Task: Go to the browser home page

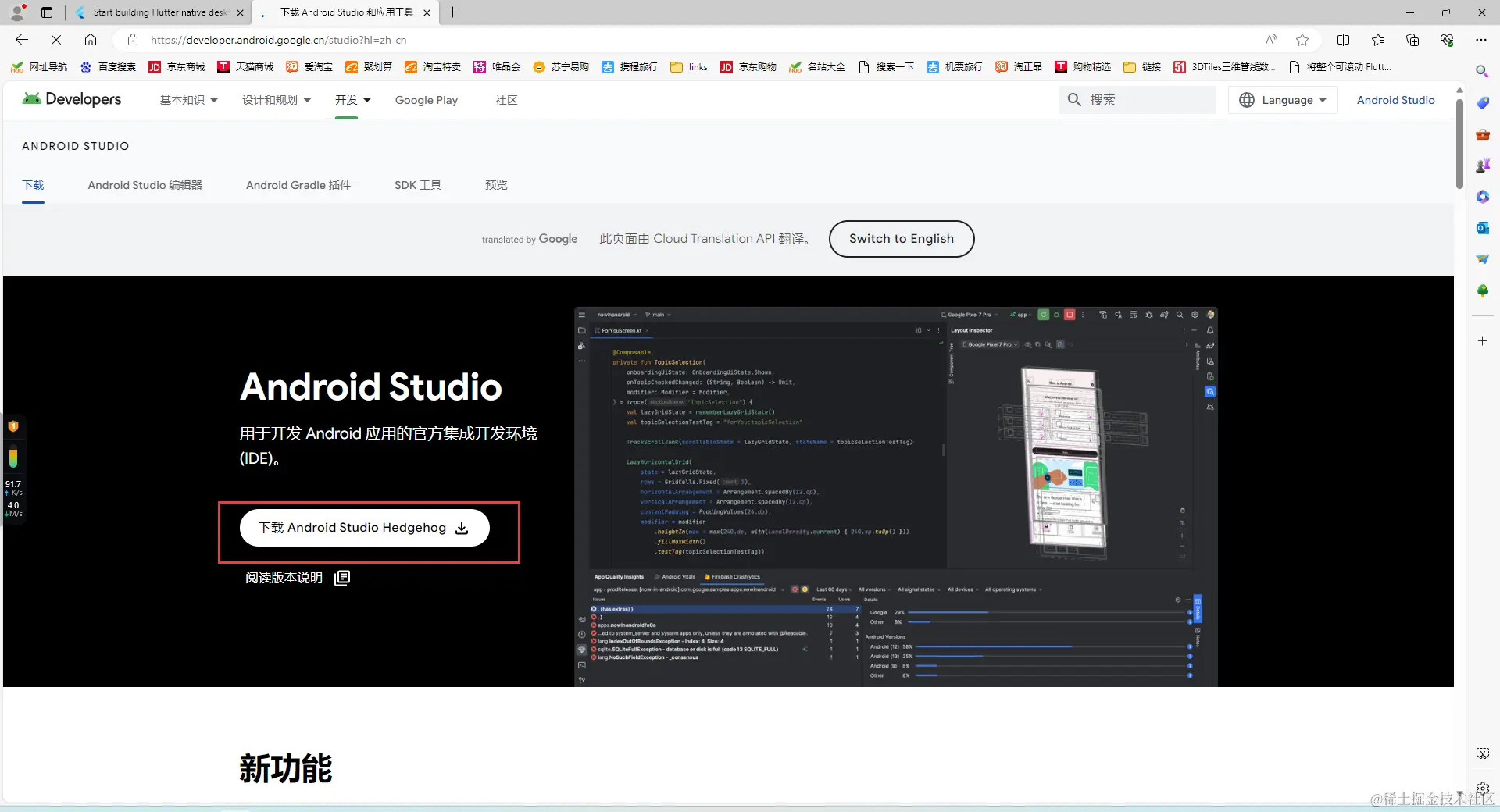Action: click(91, 40)
